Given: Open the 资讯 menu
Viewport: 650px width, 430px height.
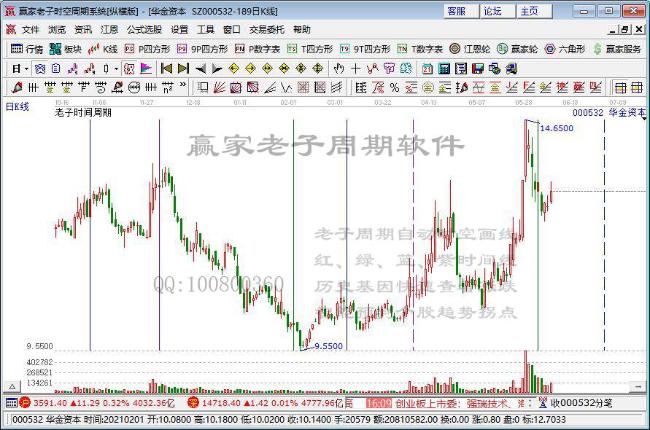Looking at the screenshot, I should point(83,29).
